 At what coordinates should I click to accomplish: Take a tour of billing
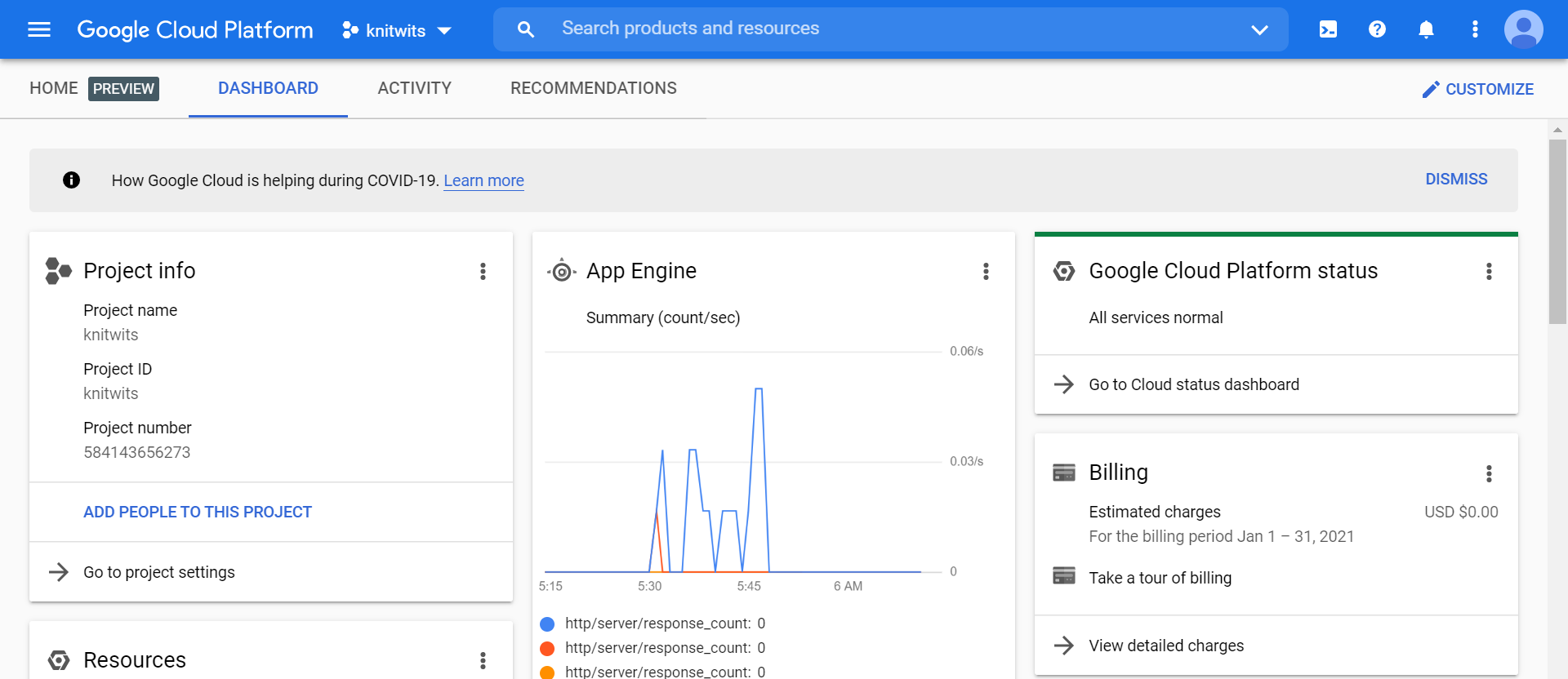click(x=1160, y=578)
